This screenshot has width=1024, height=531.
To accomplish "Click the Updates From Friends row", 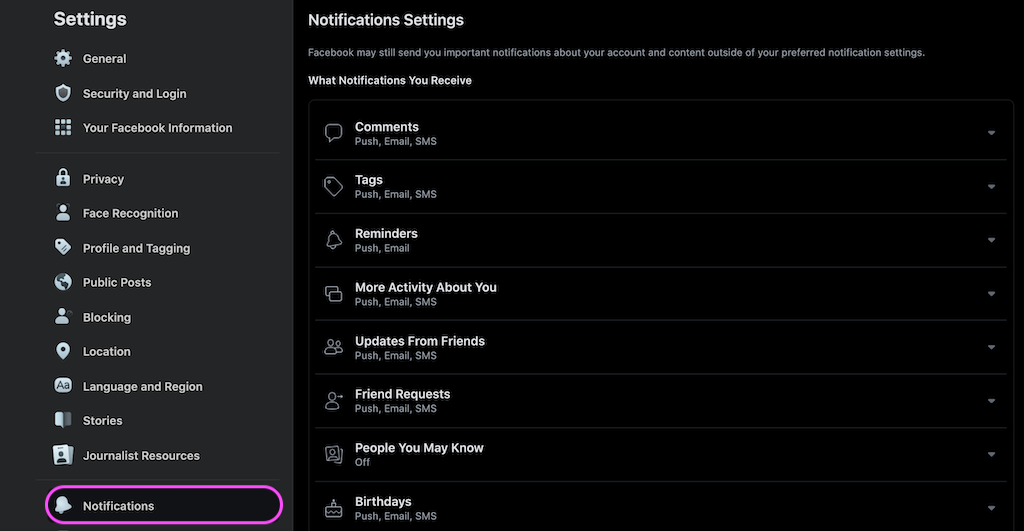I will click(661, 347).
